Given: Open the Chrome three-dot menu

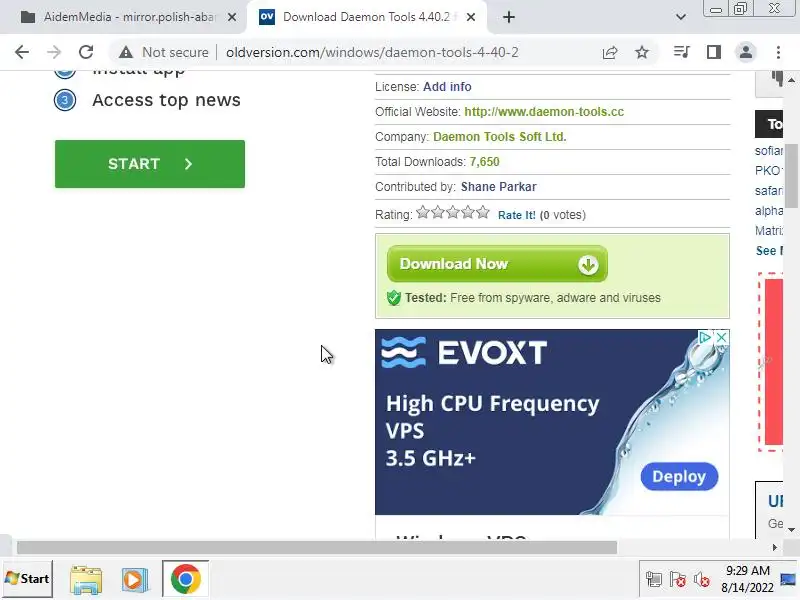Looking at the screenshot, I should (778, 52).
